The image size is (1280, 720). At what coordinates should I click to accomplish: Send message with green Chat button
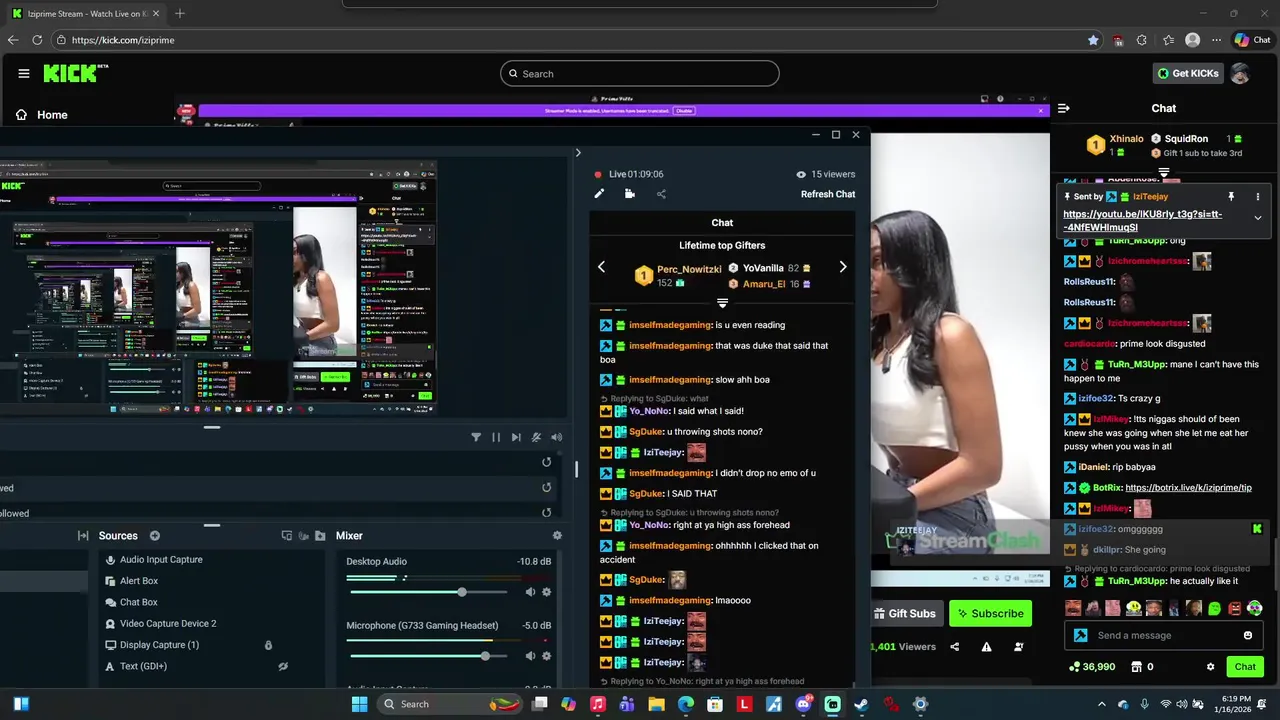click(1245, 667)
